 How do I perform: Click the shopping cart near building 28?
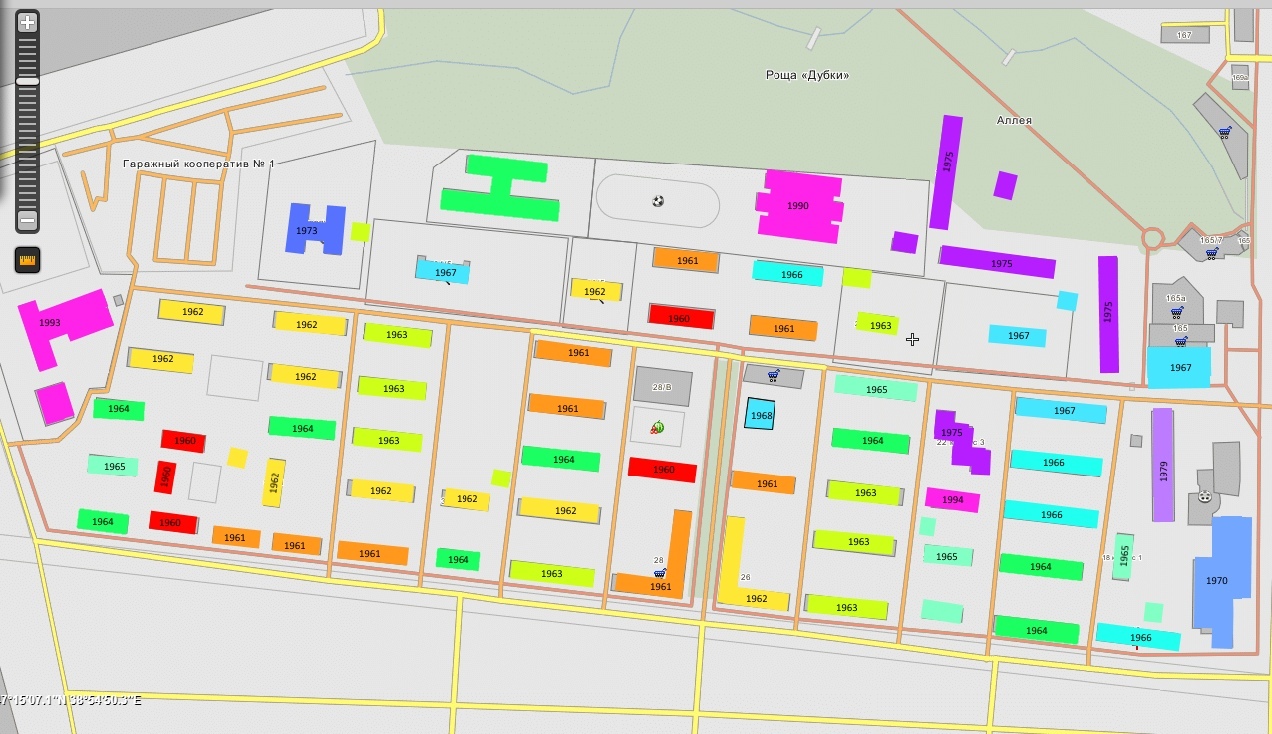660,573
